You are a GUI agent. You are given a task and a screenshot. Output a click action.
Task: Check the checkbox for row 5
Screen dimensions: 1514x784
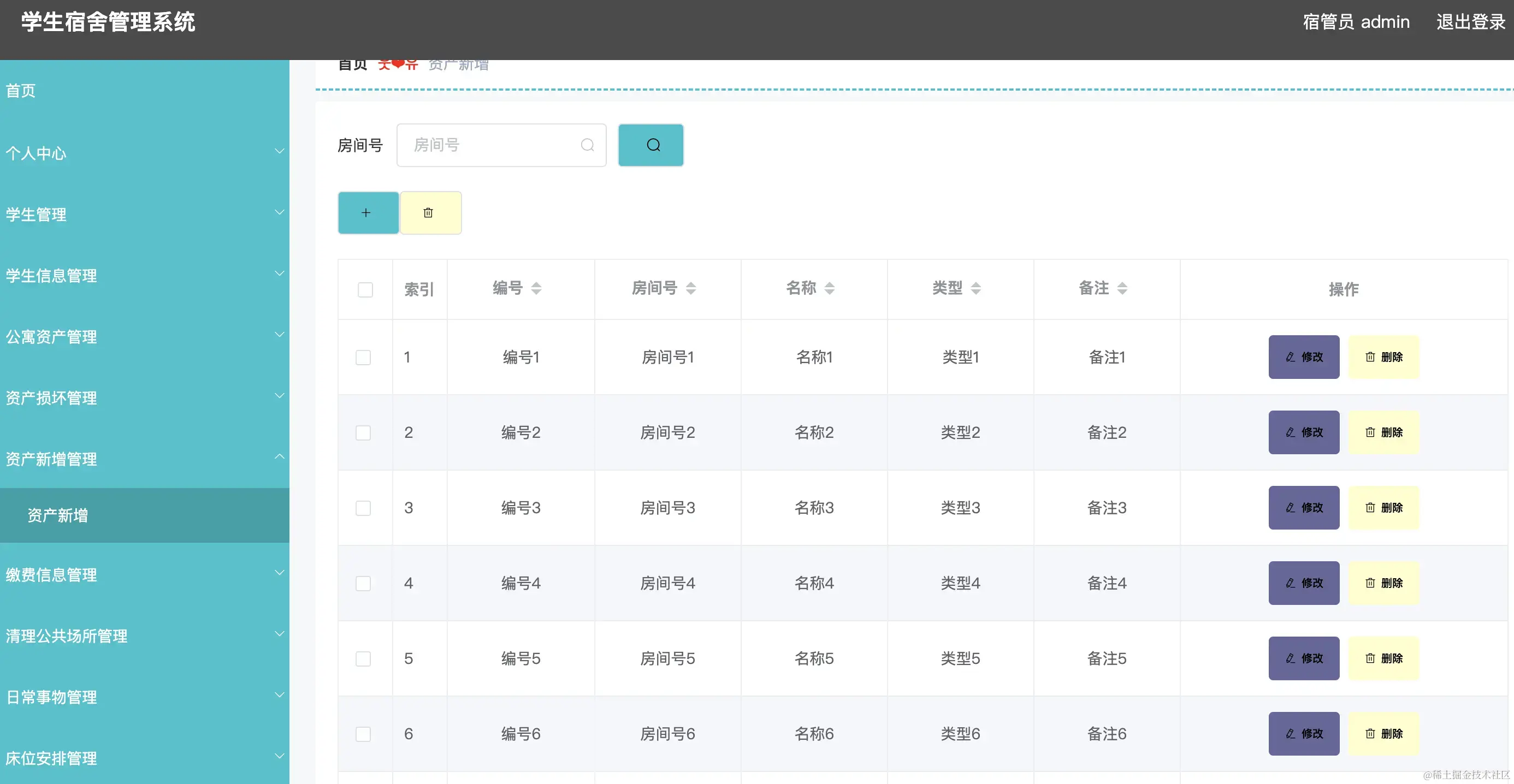[363, 659]
